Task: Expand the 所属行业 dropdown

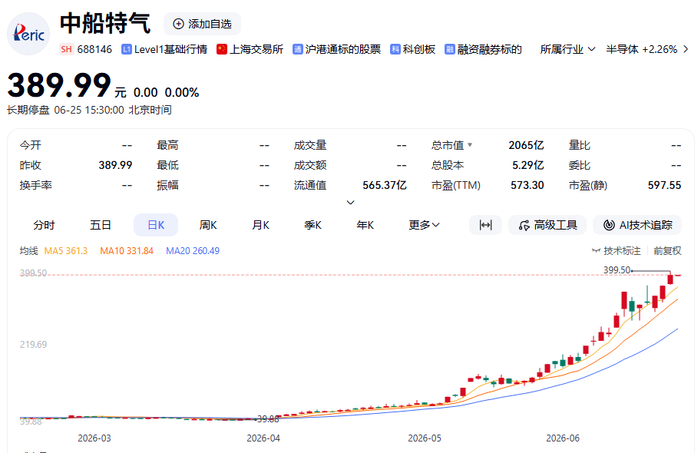Action: [567, 49]
